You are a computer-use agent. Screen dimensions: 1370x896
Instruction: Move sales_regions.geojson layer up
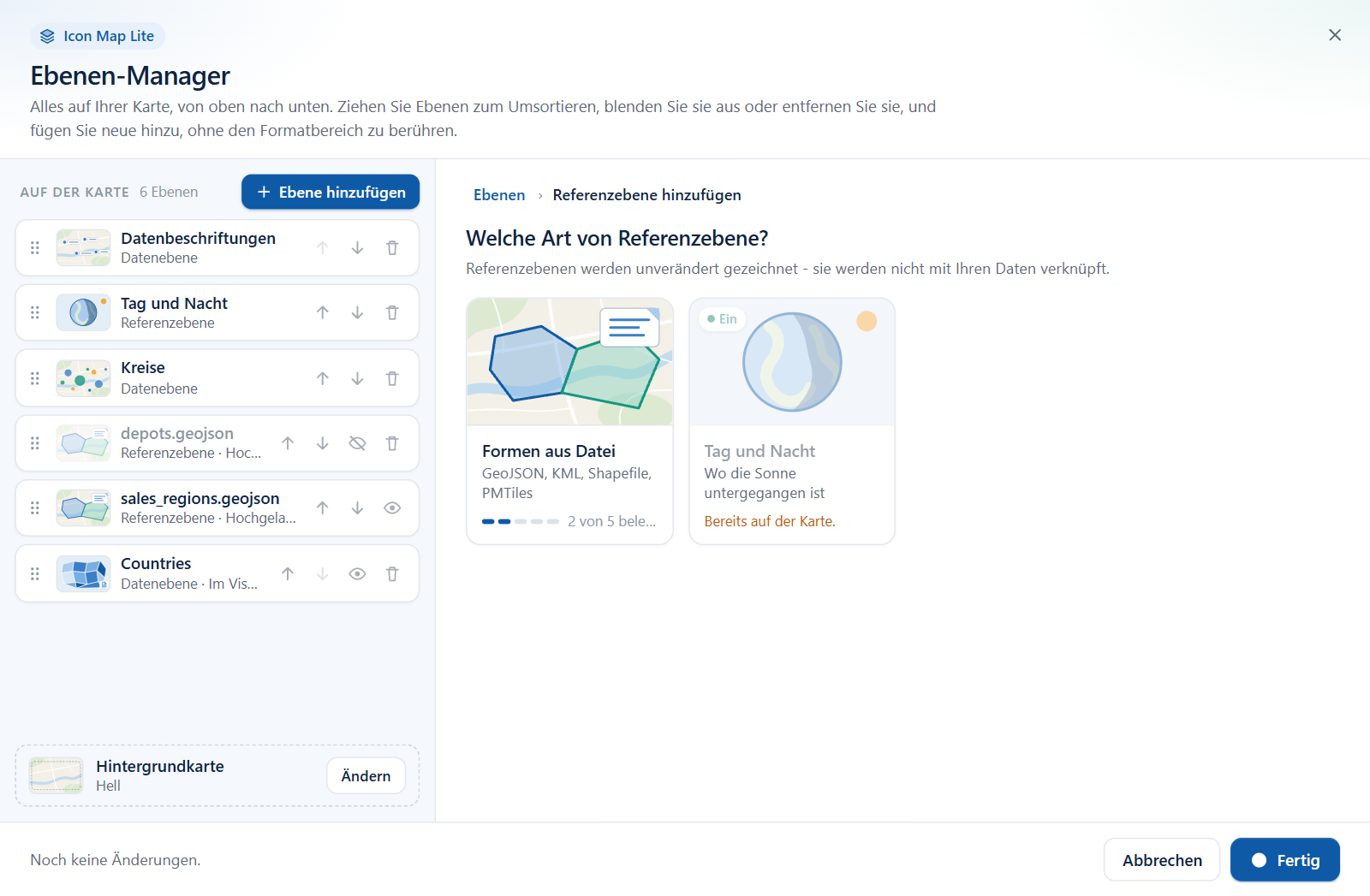tap(323, 508)
